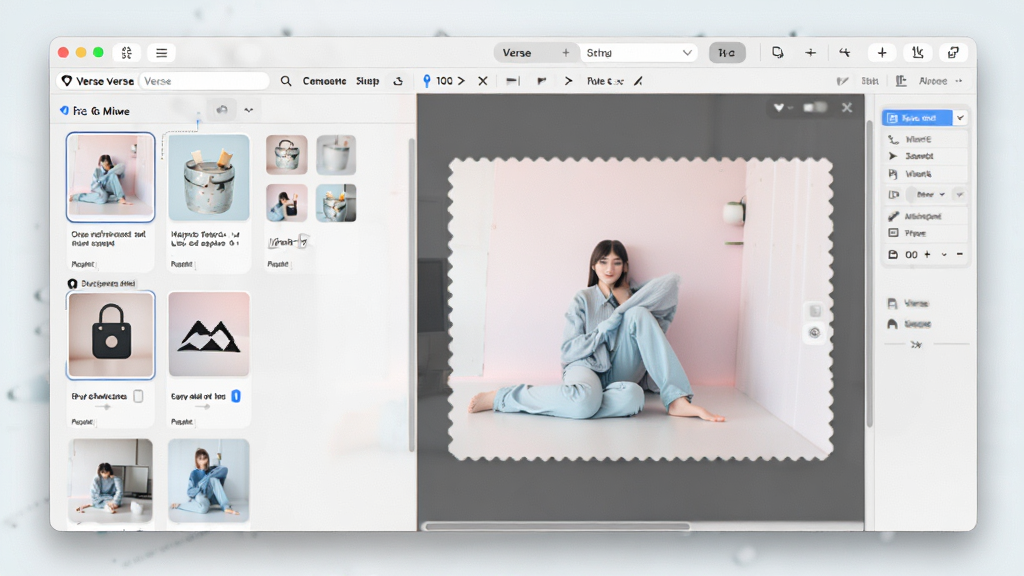The image size is (1024, 576).
Task: Add a new tab with the plus next to Verse
Action: 566,53
